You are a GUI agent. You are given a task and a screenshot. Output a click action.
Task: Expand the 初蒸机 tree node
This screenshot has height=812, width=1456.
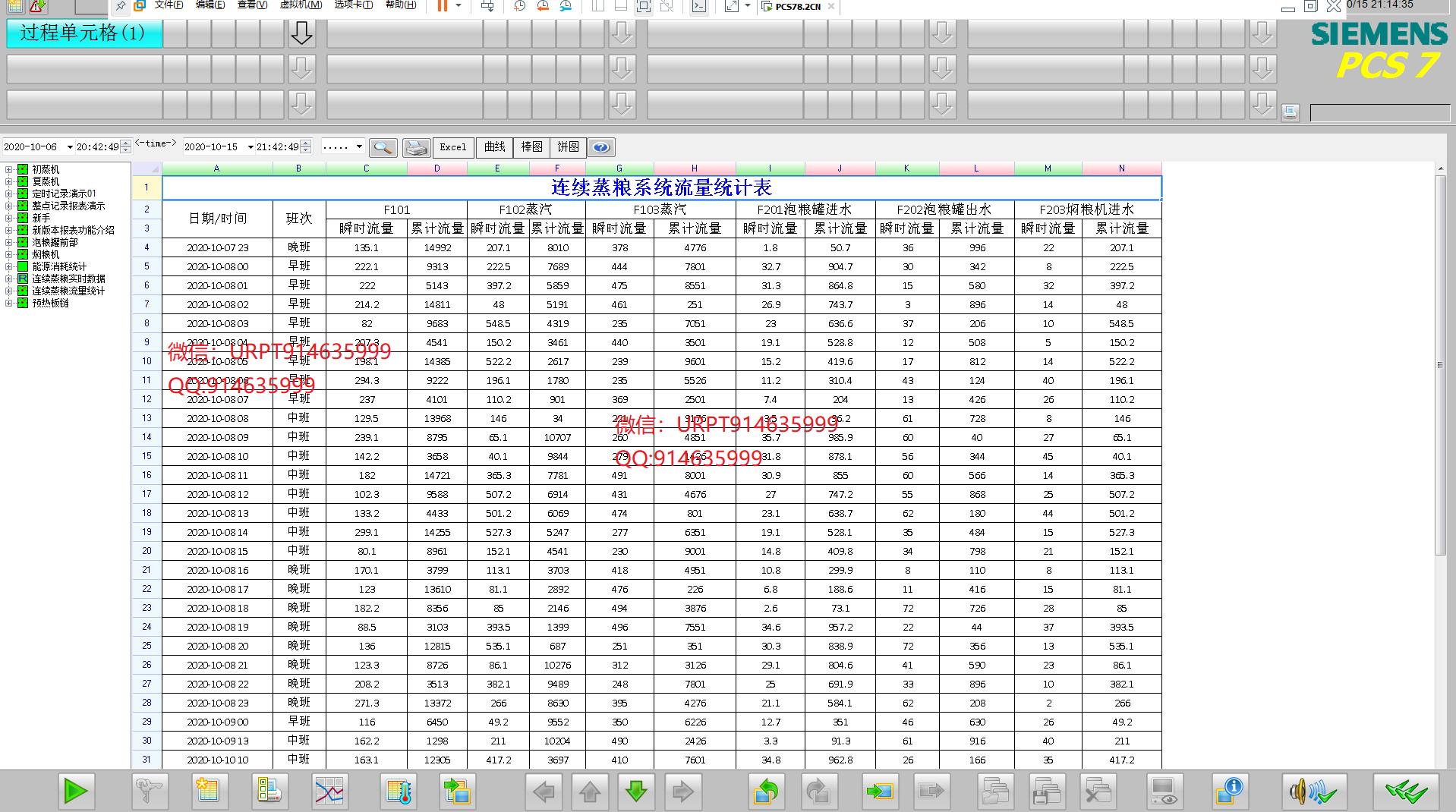coord(8,170)
